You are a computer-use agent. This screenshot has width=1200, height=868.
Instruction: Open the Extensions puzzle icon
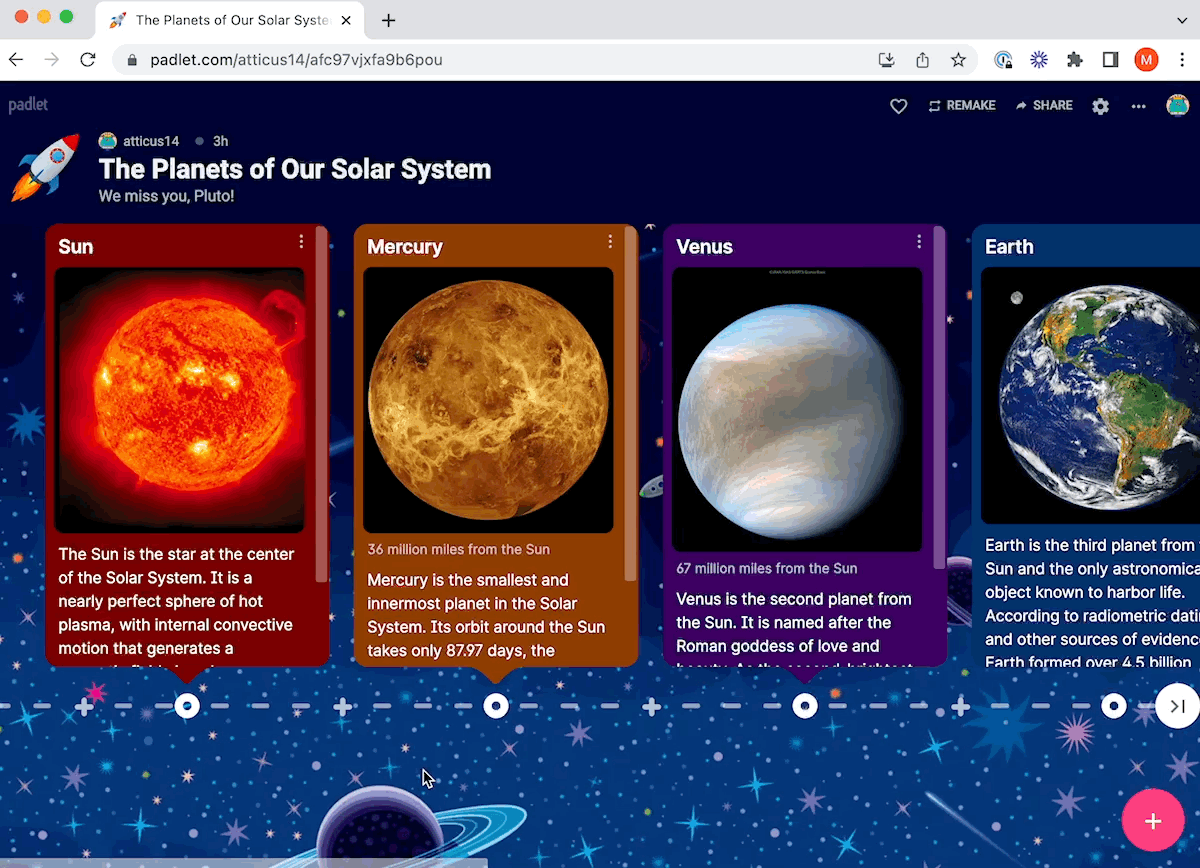(x=1075, y=60)
